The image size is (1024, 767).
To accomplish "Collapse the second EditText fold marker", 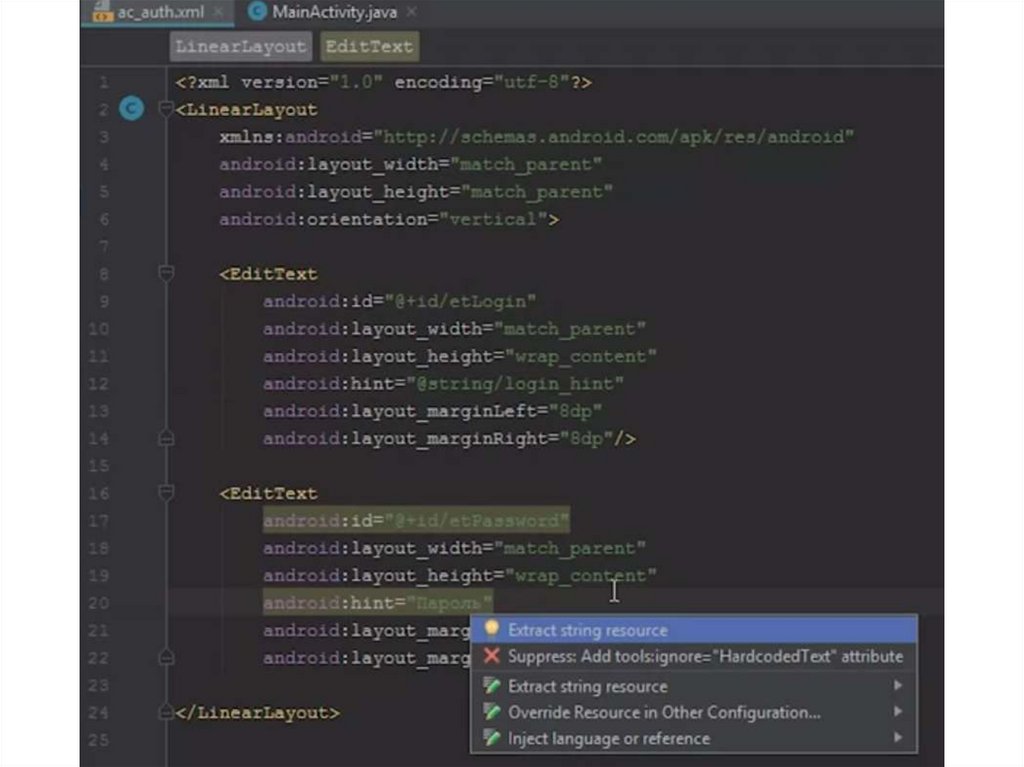I will point(166,493).
